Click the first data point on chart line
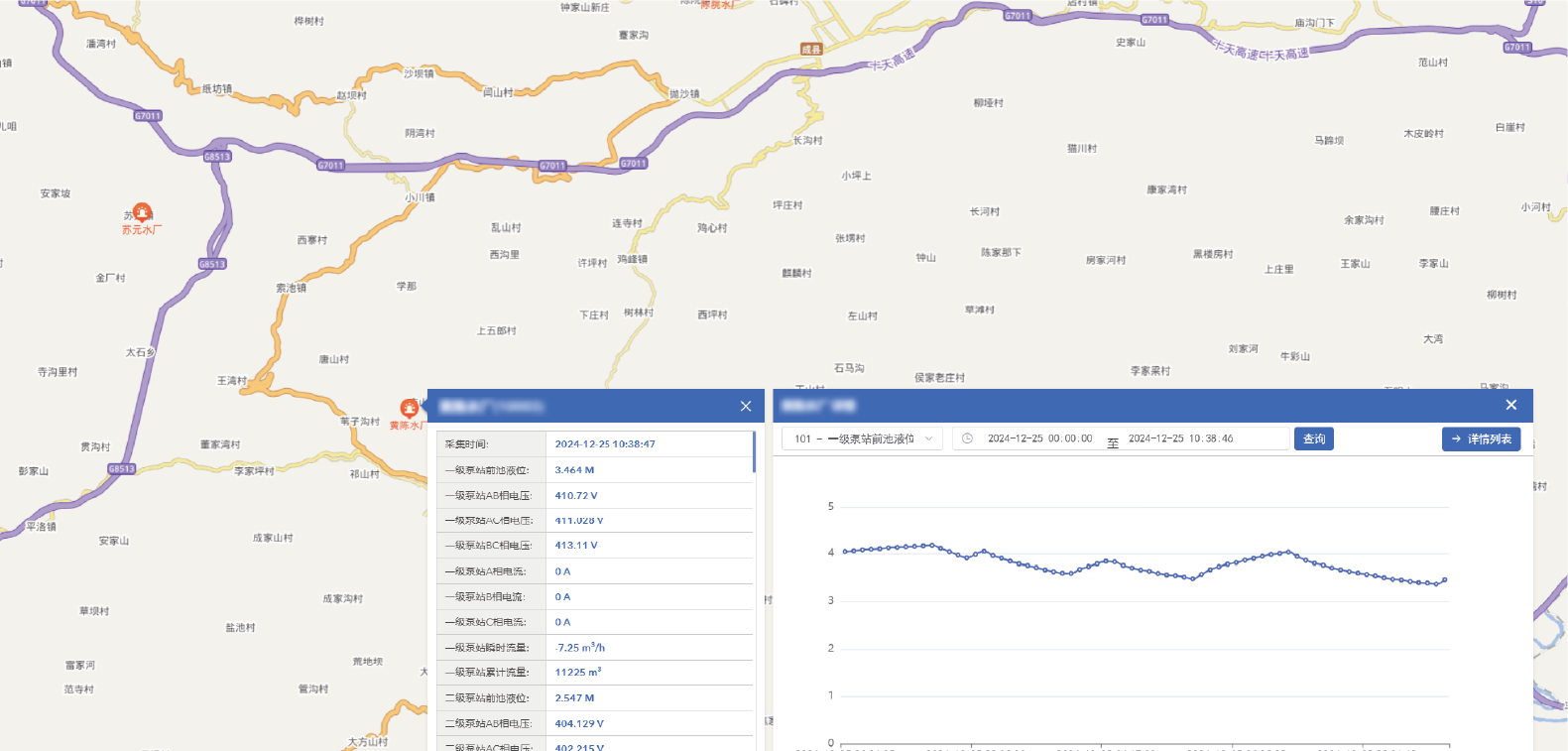Screen dimensions: 1568x751 point(844,552)
